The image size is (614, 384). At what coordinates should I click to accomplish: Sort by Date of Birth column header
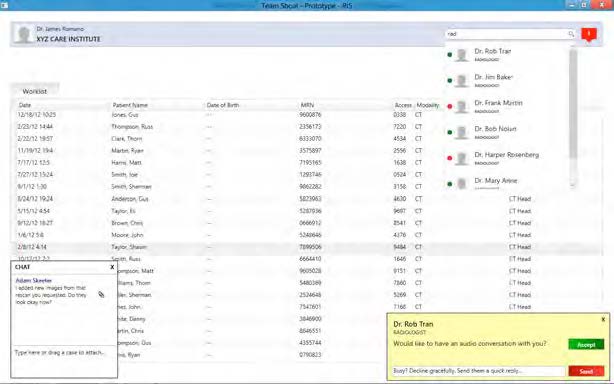coord(223,105)
